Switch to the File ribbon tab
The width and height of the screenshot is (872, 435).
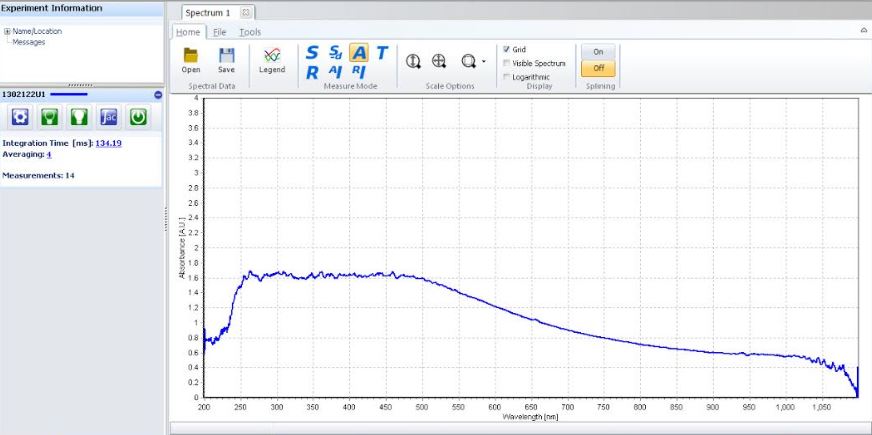[x=219, y=32]
